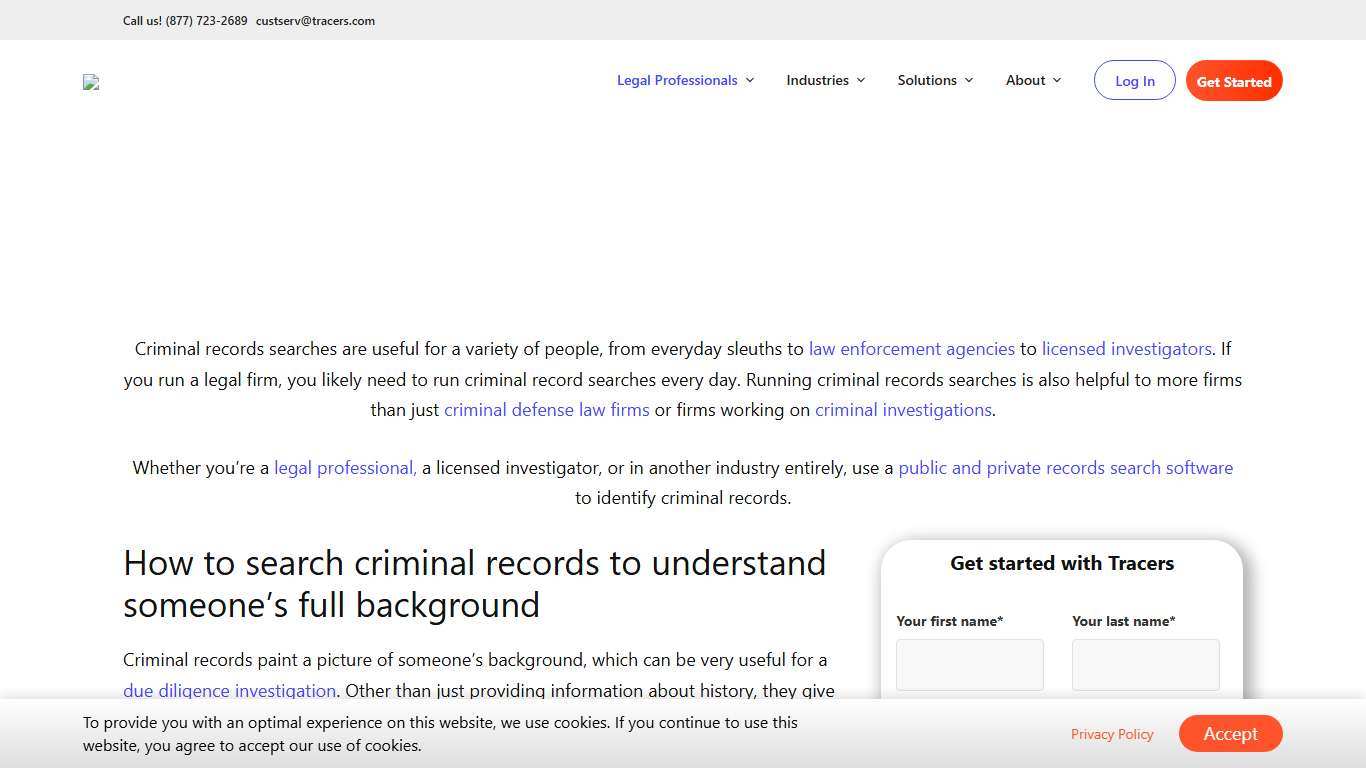Open the Solutions dropdown menu
Viewport: 1366px width, 768px height.
click(927, 80)
